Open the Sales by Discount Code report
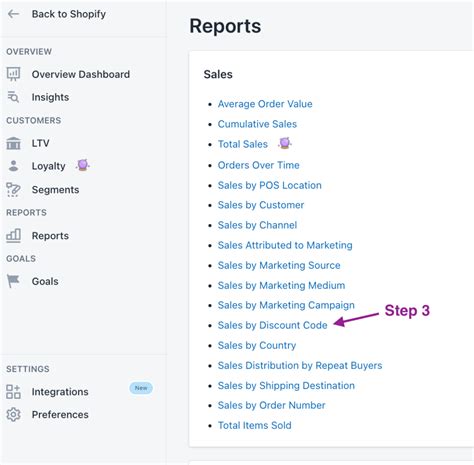 tap(272, 325)
